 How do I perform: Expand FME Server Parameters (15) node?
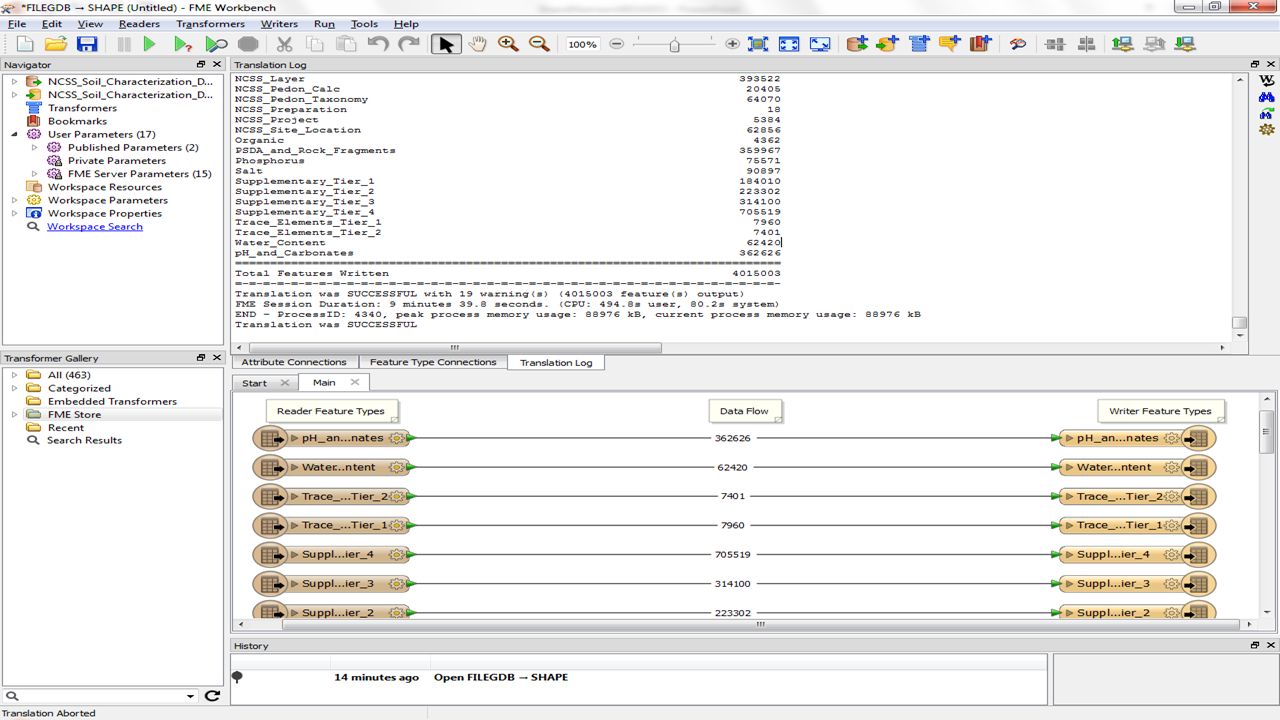34,173
